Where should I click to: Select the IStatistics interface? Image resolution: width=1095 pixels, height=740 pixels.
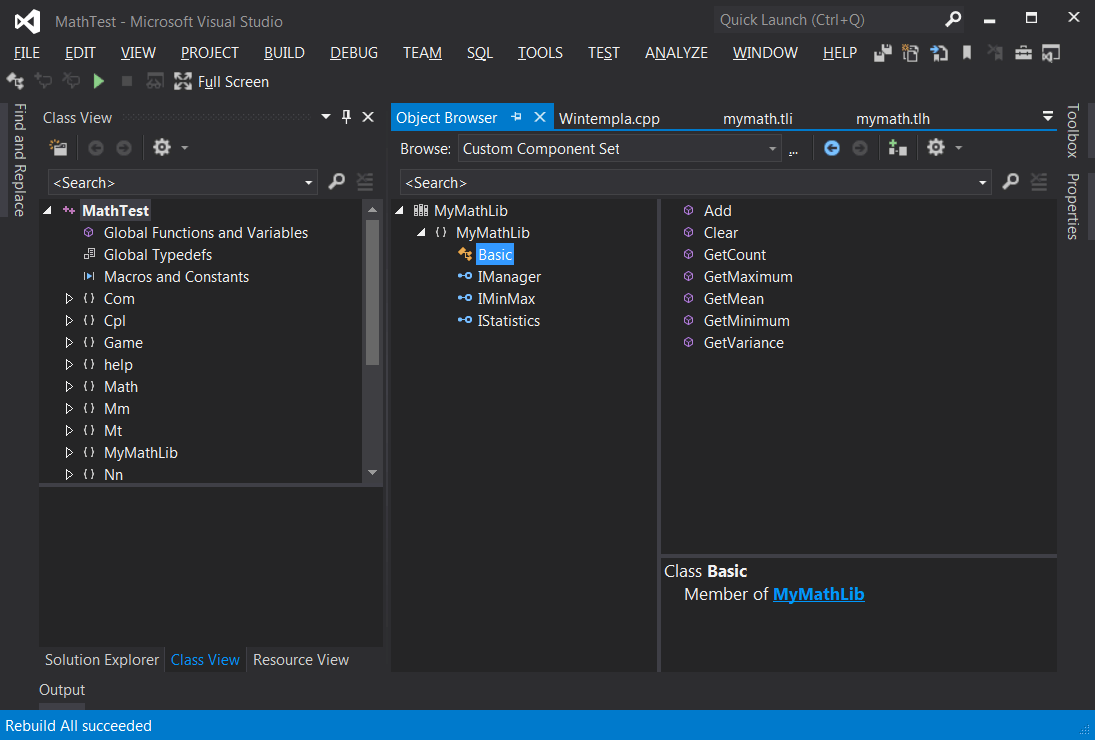pos(508,320)
